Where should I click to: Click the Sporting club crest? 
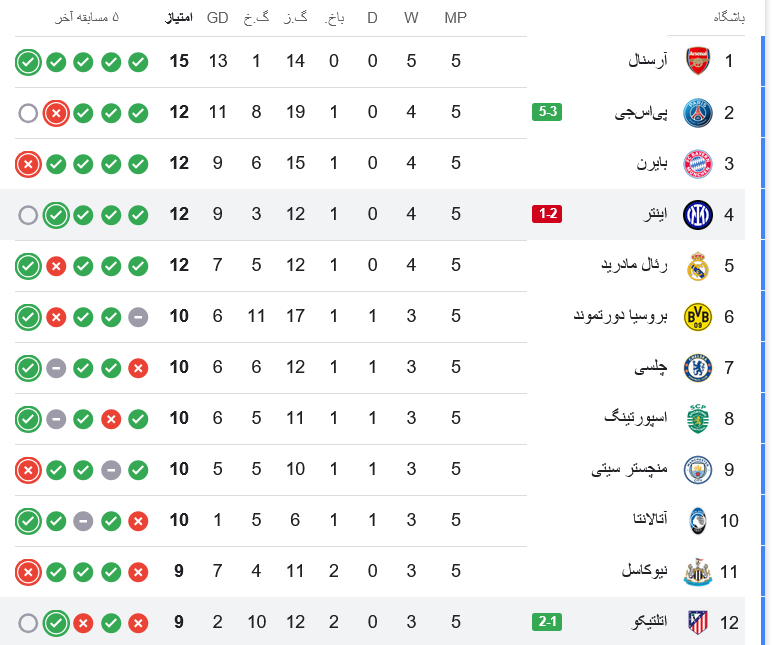point(697,418)
